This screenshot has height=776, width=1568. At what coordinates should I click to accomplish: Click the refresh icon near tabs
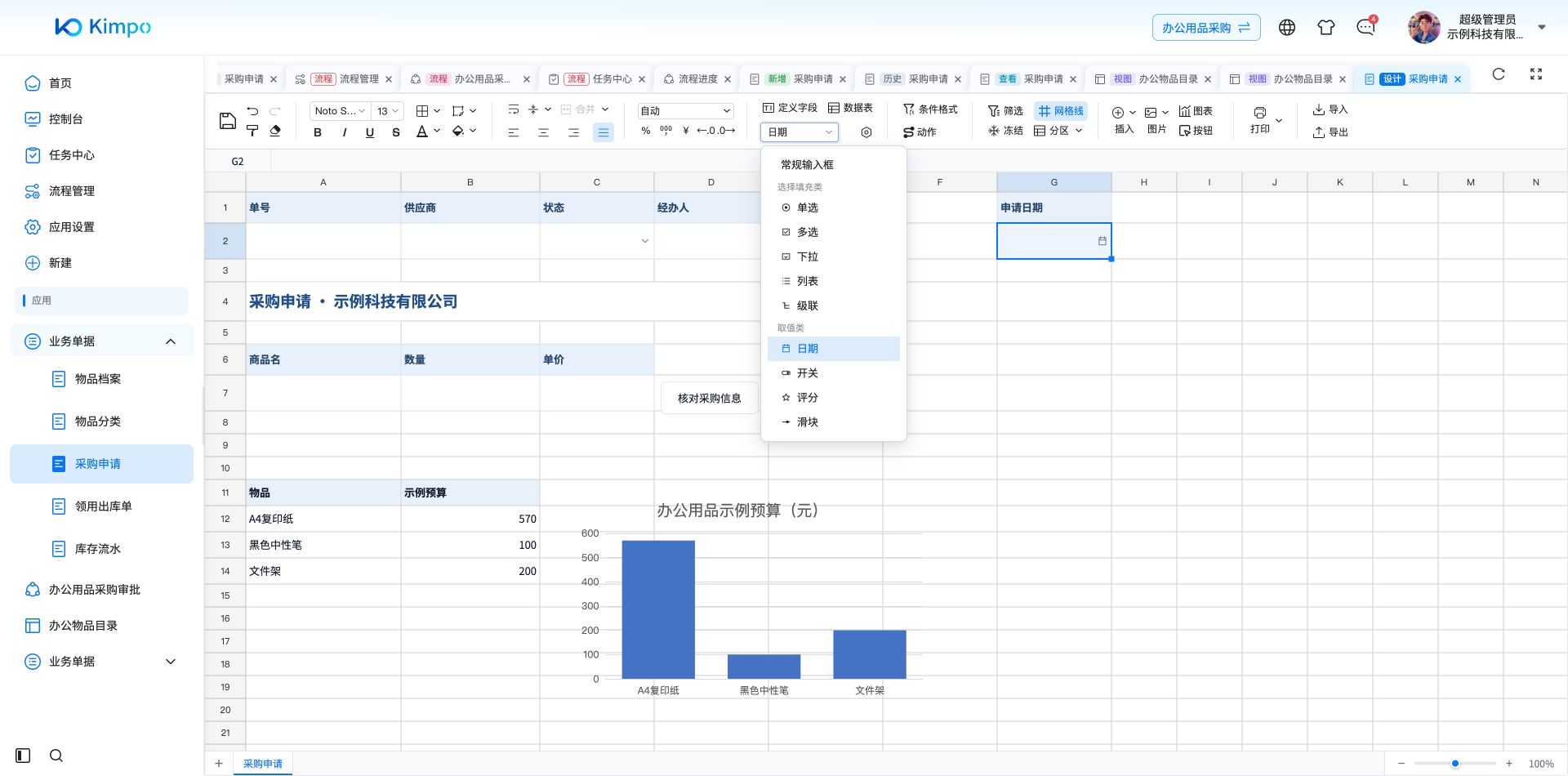click(1499, 74)
